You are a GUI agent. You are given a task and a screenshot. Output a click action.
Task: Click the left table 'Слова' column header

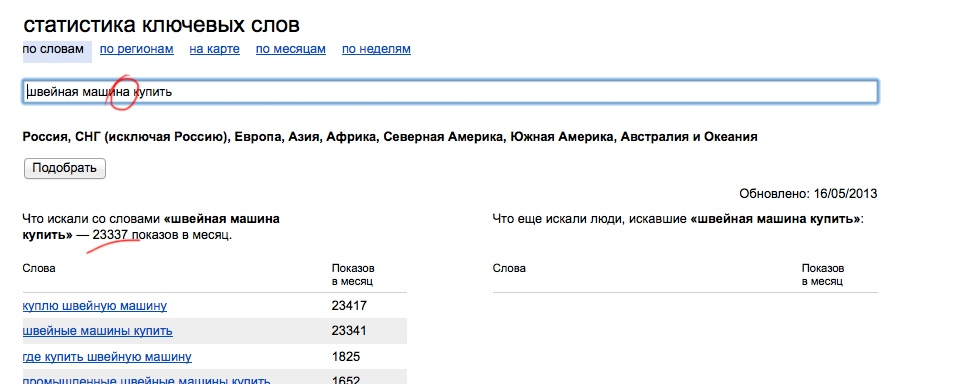point(39,268)
